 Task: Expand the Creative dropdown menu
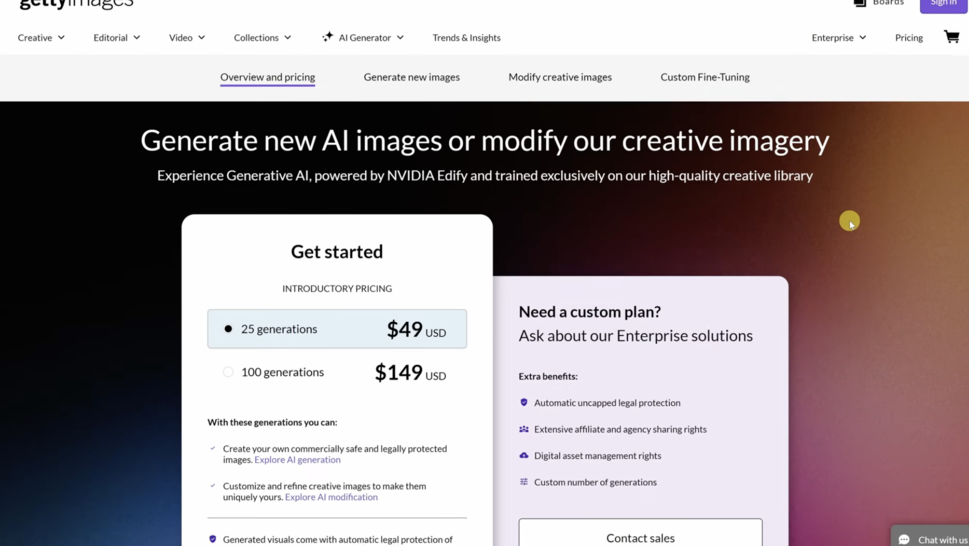(41, 38)
